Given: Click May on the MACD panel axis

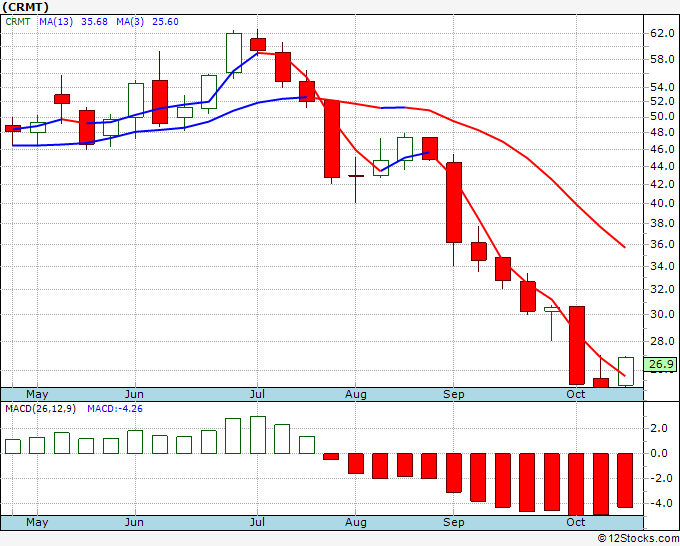Looking at the screenshot, I should click(x=37, y=522).
